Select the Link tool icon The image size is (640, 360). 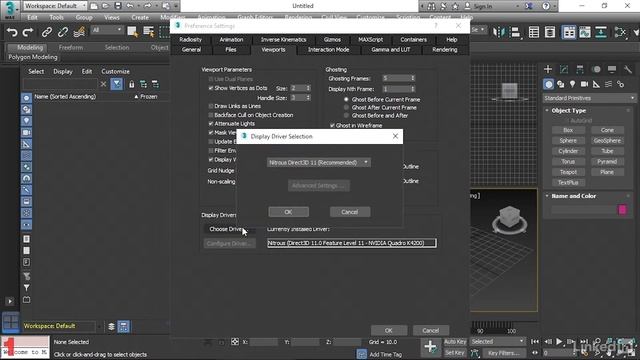click(x=47, y=32)
